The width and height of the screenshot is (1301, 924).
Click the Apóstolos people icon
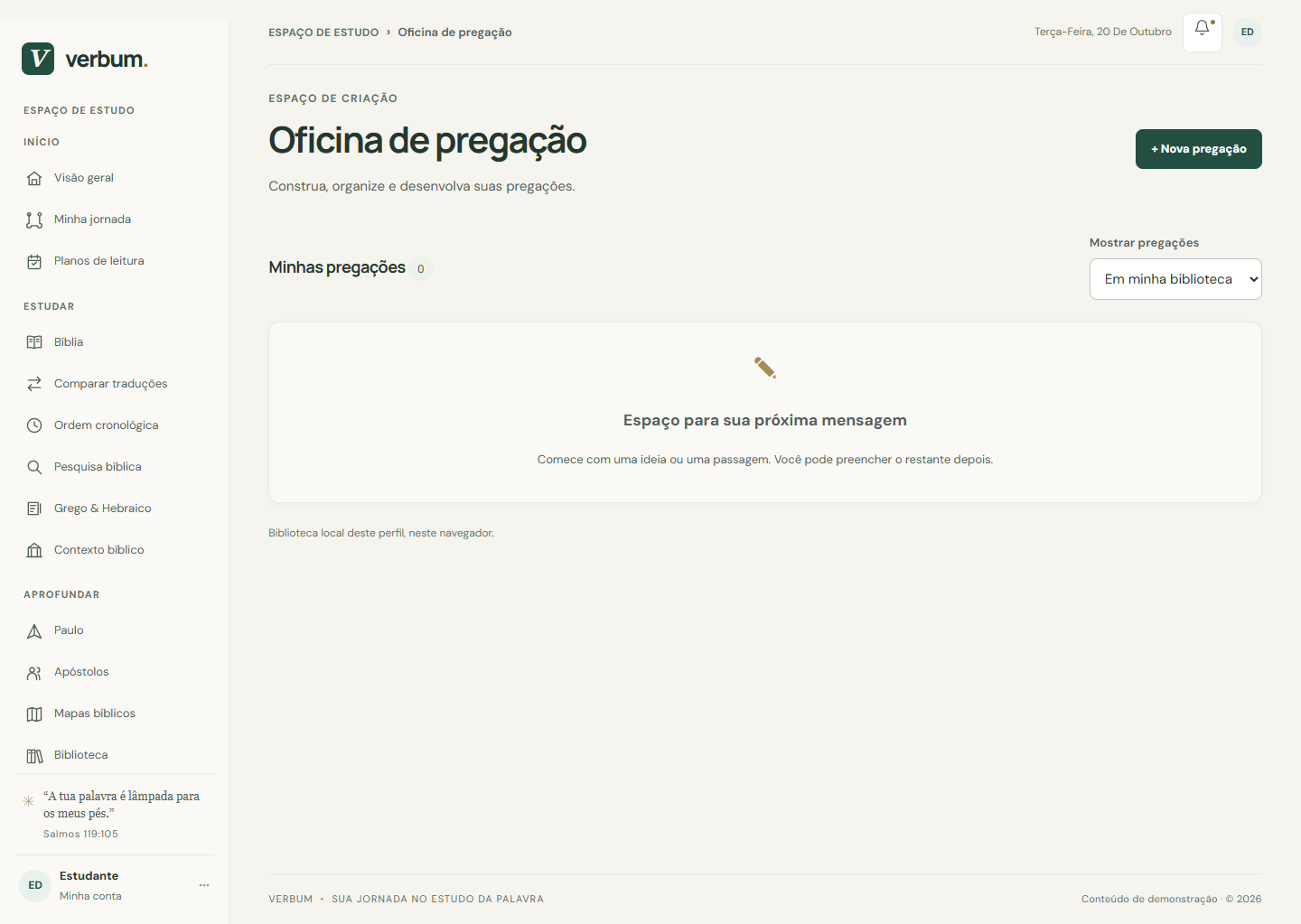tap(34, 672)
